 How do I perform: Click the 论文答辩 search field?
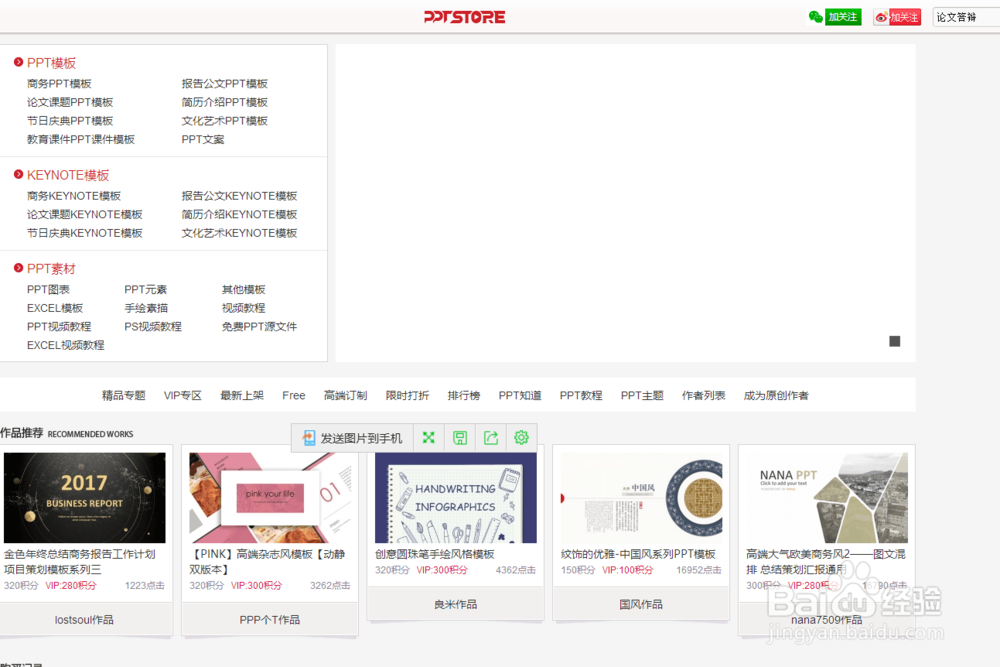[x=966, y=17]
